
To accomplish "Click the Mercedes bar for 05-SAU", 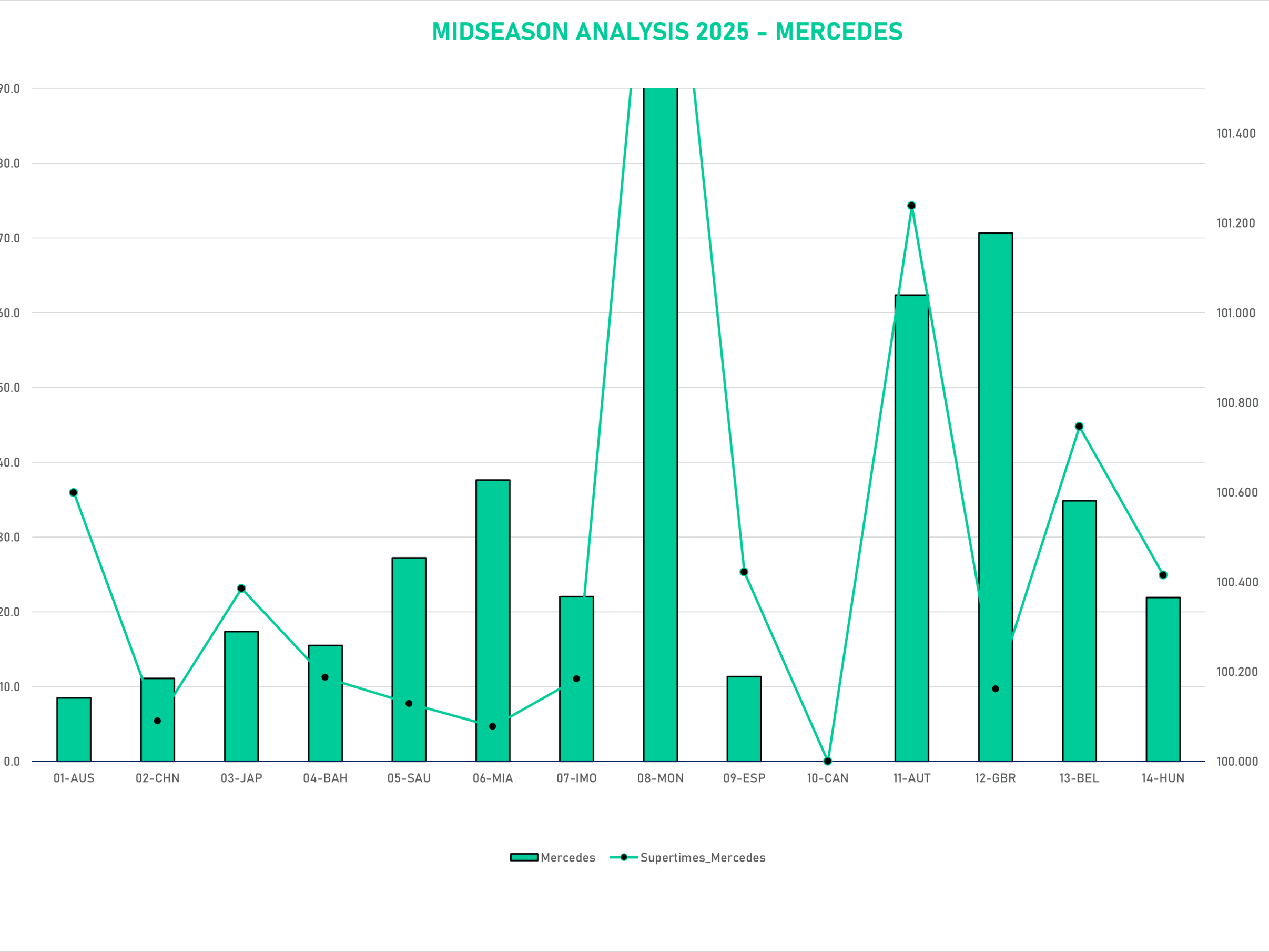I will pos(409,660).
